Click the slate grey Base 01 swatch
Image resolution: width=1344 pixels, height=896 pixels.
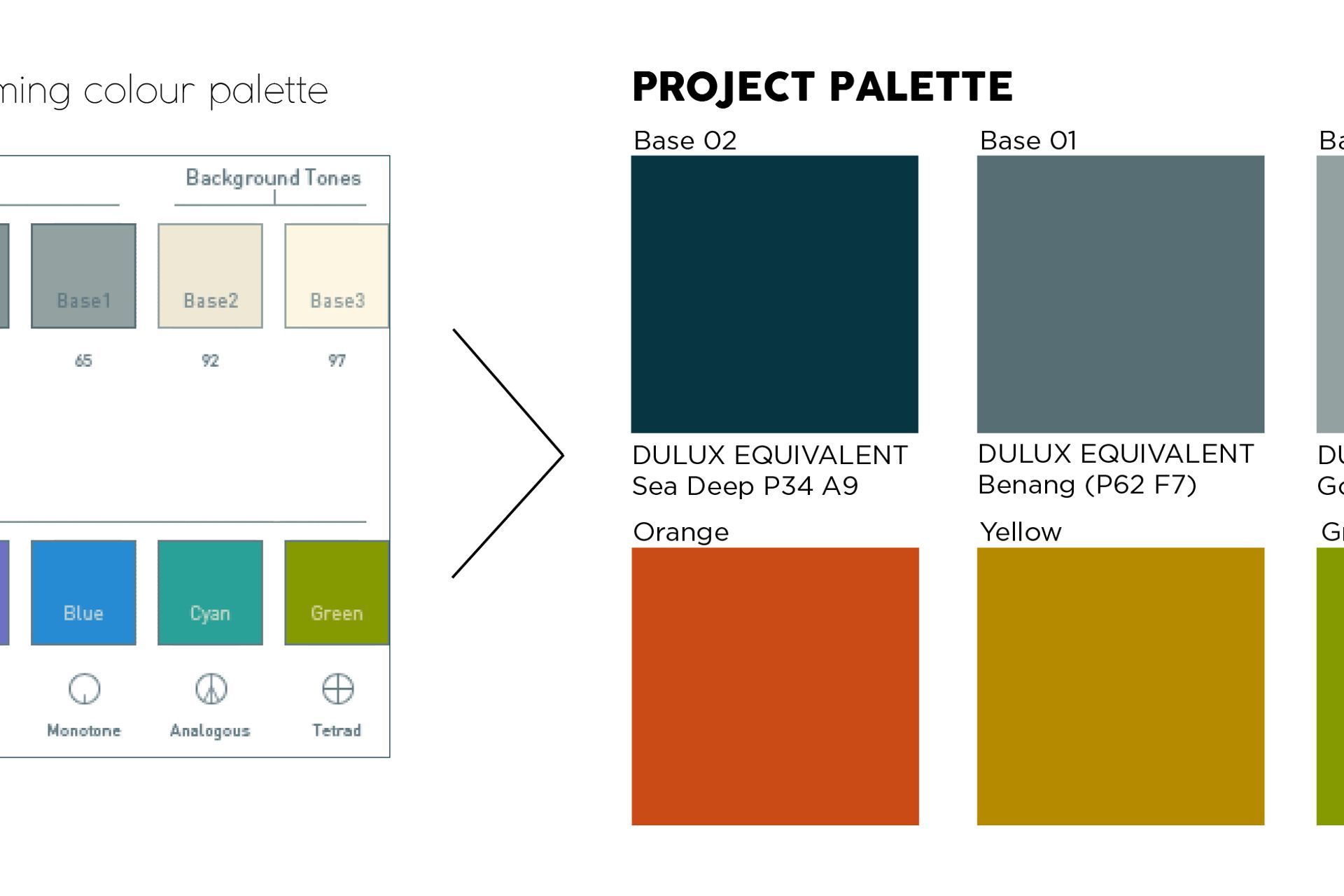coord(1120,294)
